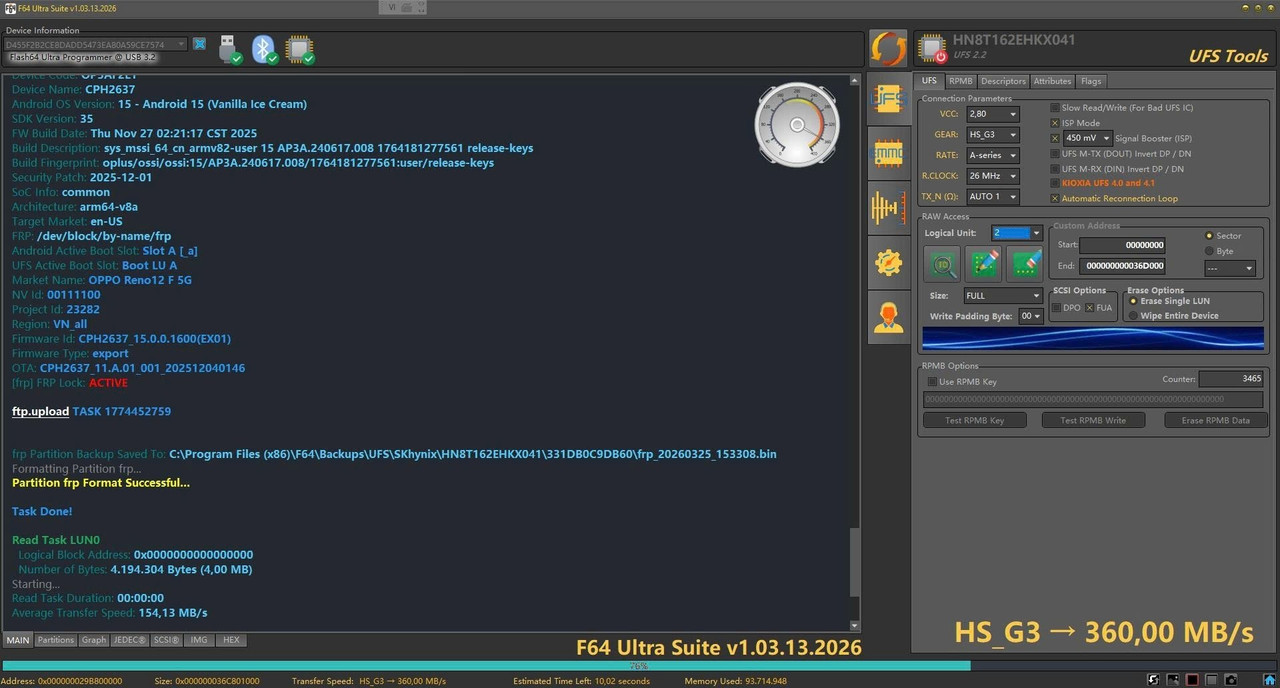Image resolution: width=1280 pixels, height=688 pixels.
Task: Open the UFS module from the sidebar
Action: pyautogui.click(x=888, y=98)
